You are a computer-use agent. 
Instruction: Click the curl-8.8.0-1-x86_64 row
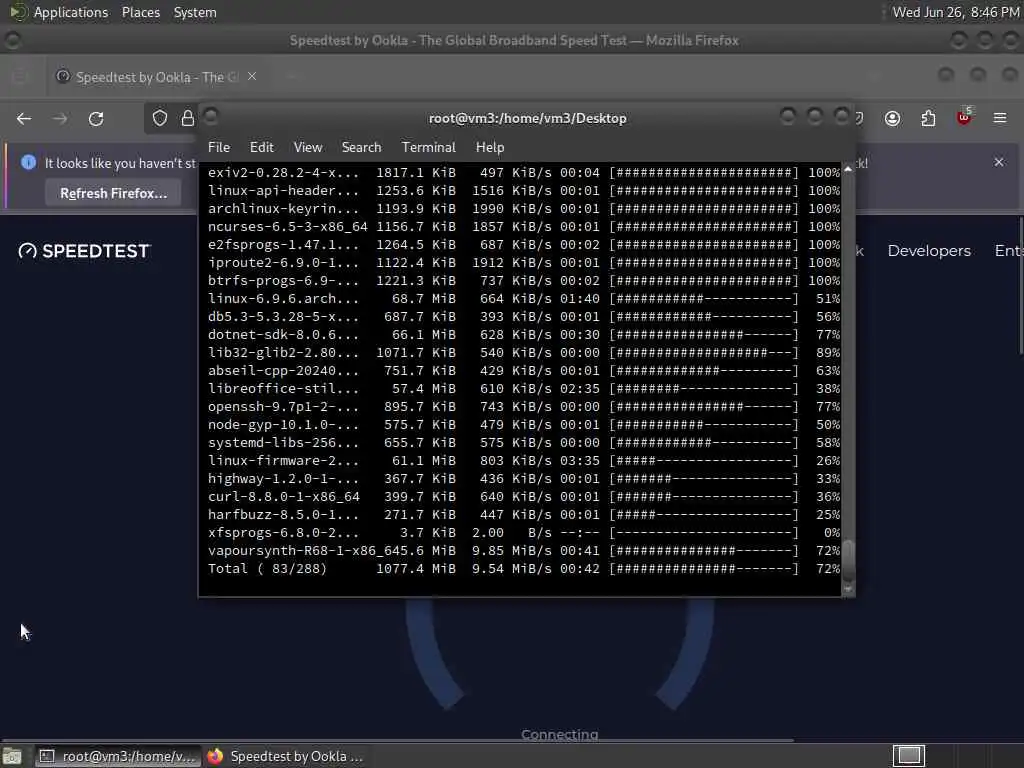pos(524,496)
